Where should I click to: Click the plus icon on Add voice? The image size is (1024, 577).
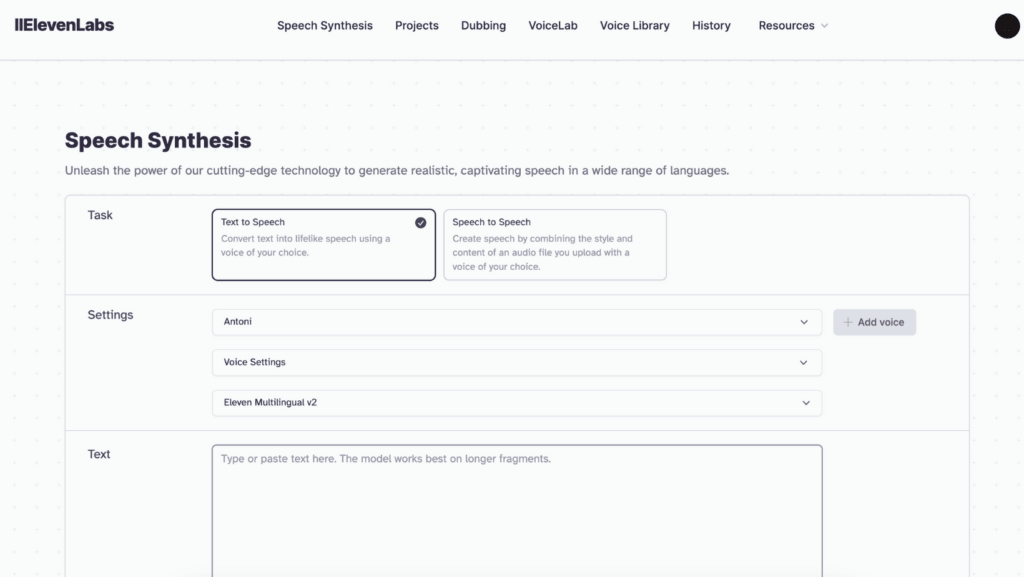point(847,321)
